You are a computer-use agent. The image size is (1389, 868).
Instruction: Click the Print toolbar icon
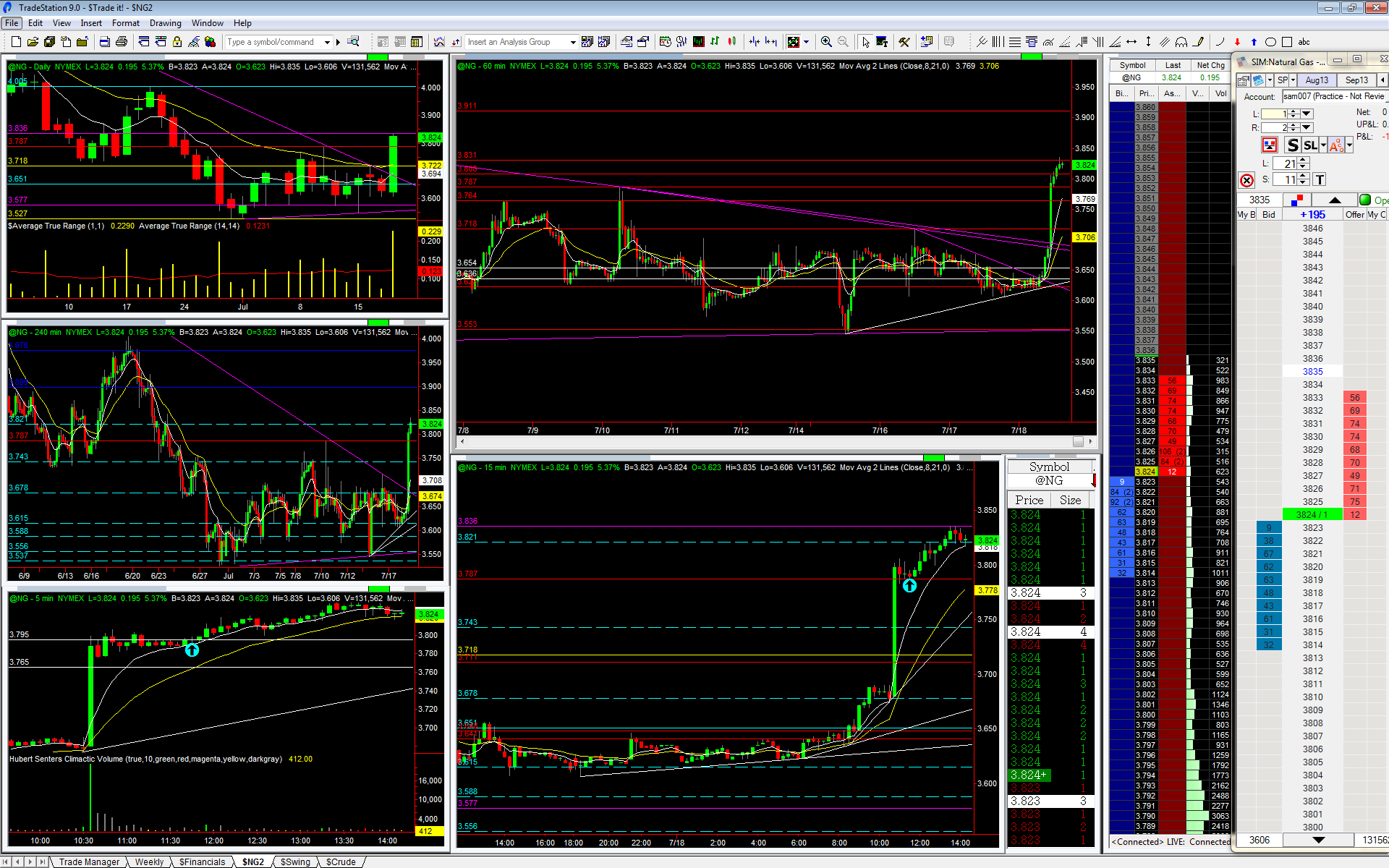click(122, 42)
